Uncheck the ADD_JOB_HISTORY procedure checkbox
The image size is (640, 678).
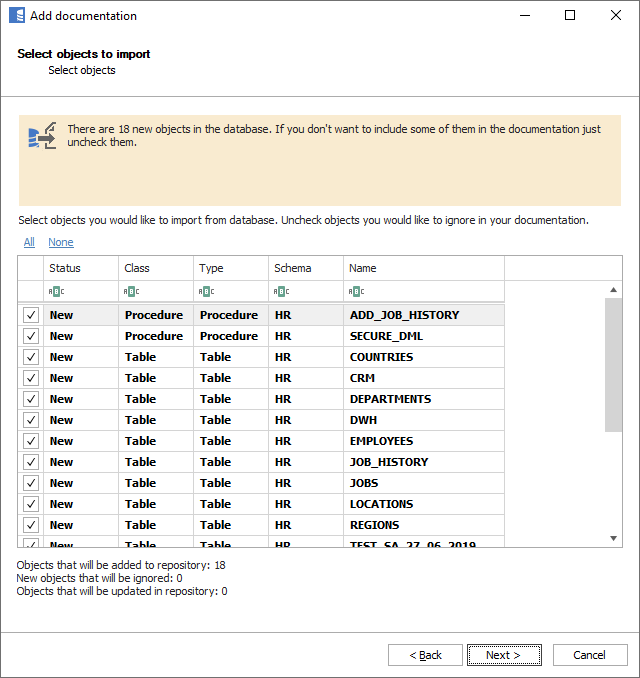click(31, 315)
